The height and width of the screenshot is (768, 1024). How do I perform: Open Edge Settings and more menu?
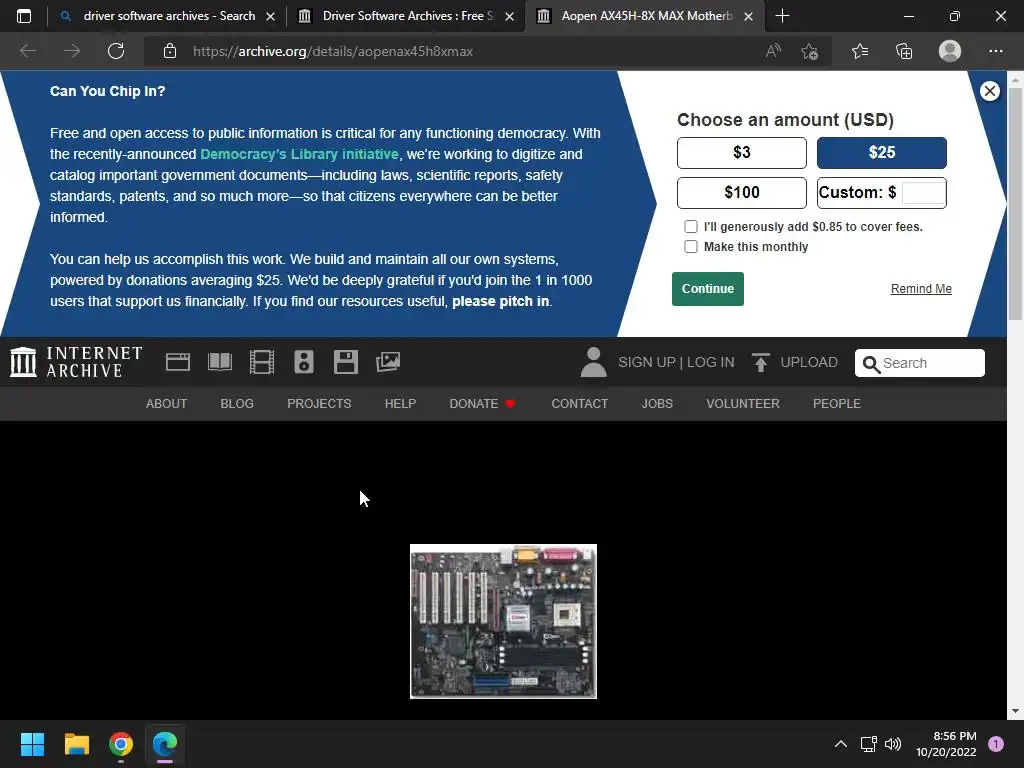(995, 51)
